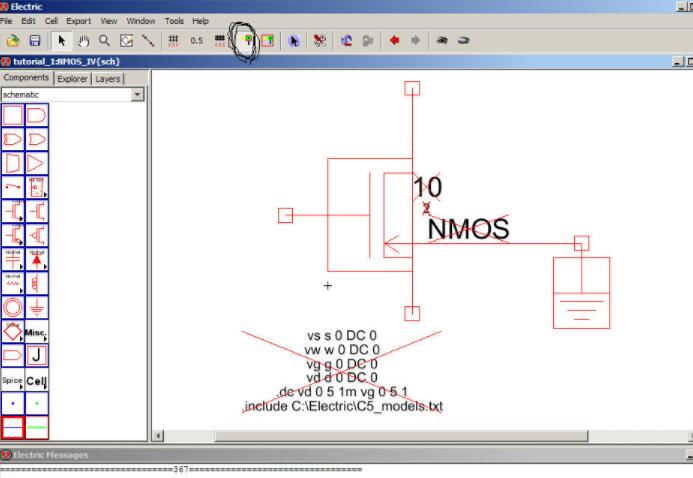Viewport: 693px width, 478px height.
Task: Click the Outline Edit tool icon
Action: pos(126,41)
